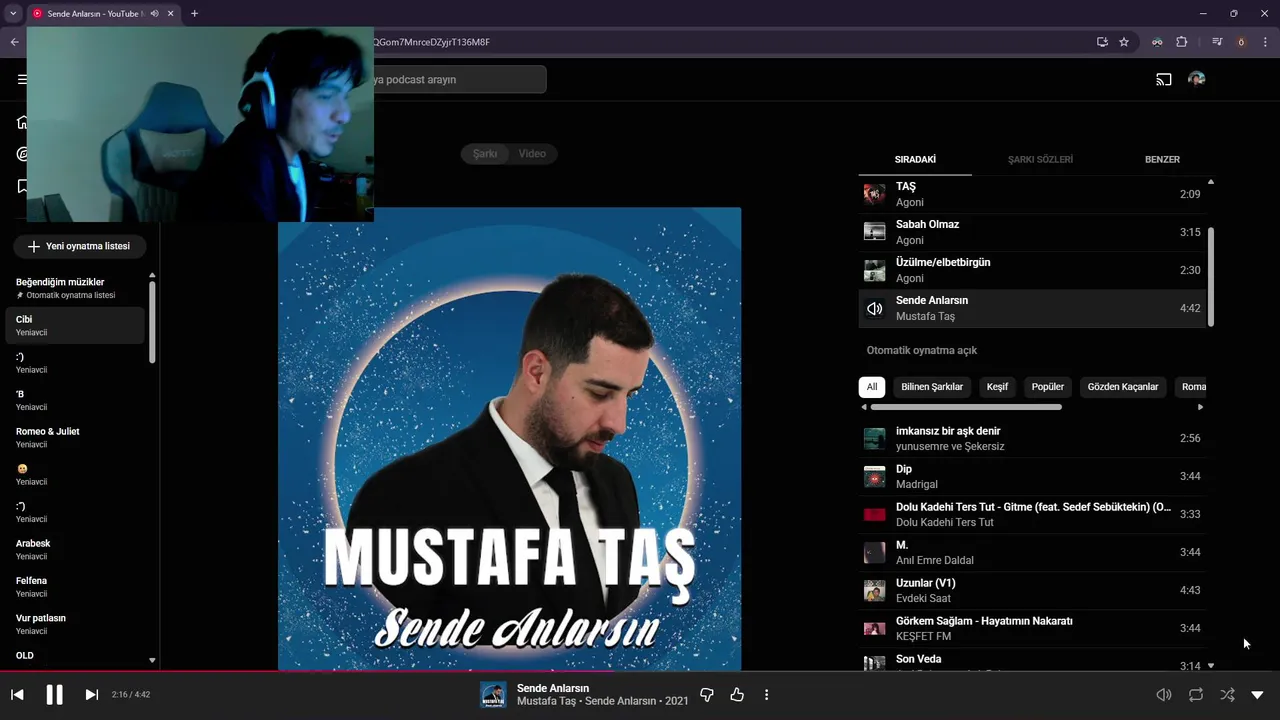The image size is (1280, 720).
Task: Open the ŞARKI SÖZLERİ tab
Action: tap(1040, 159)
